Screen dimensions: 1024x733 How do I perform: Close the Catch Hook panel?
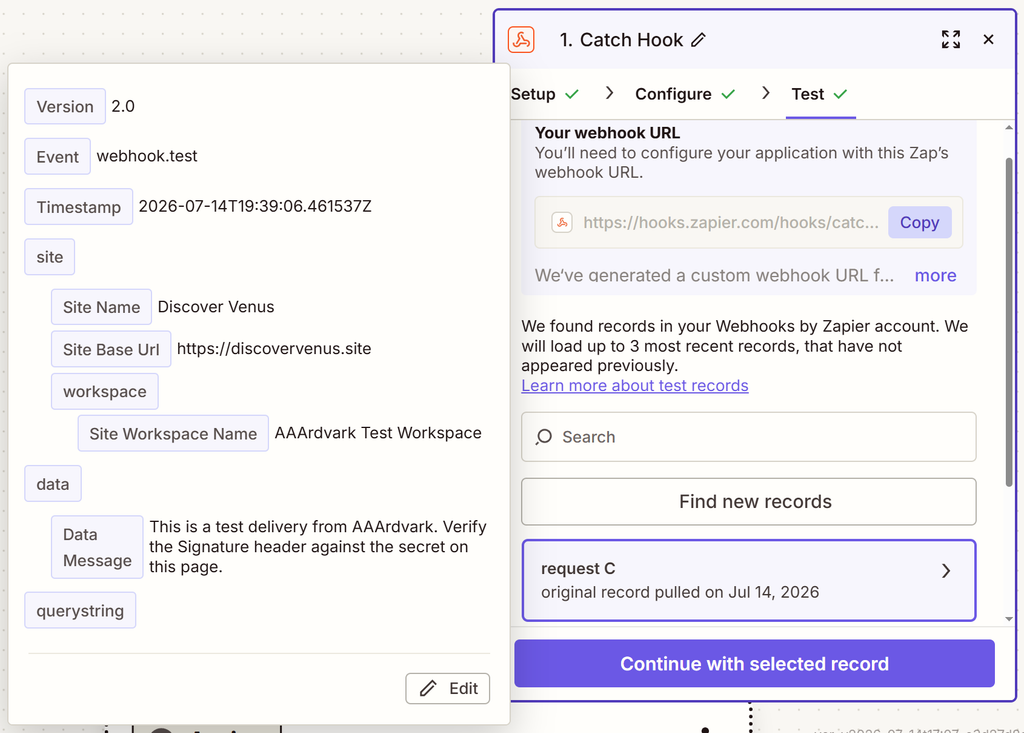[x=988, y=40]
